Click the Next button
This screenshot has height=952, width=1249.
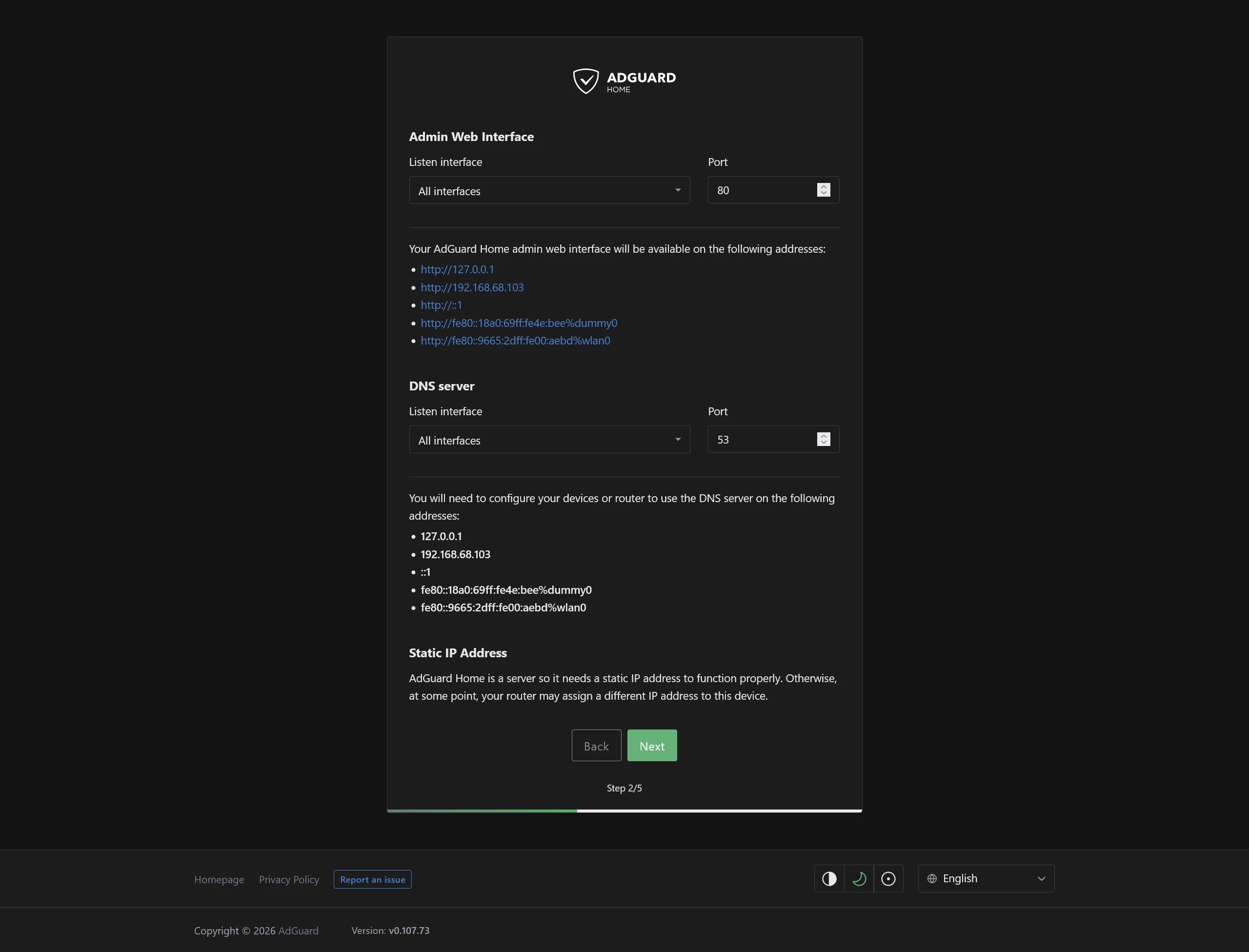click(652, 745)
